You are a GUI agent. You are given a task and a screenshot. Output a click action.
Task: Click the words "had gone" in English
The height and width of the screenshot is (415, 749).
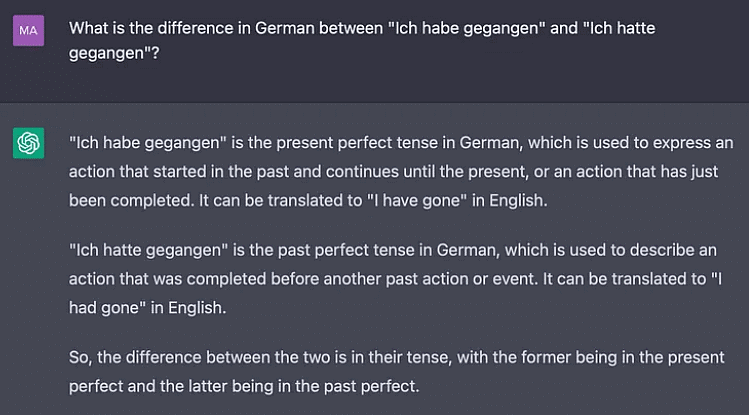coord(104,308)
